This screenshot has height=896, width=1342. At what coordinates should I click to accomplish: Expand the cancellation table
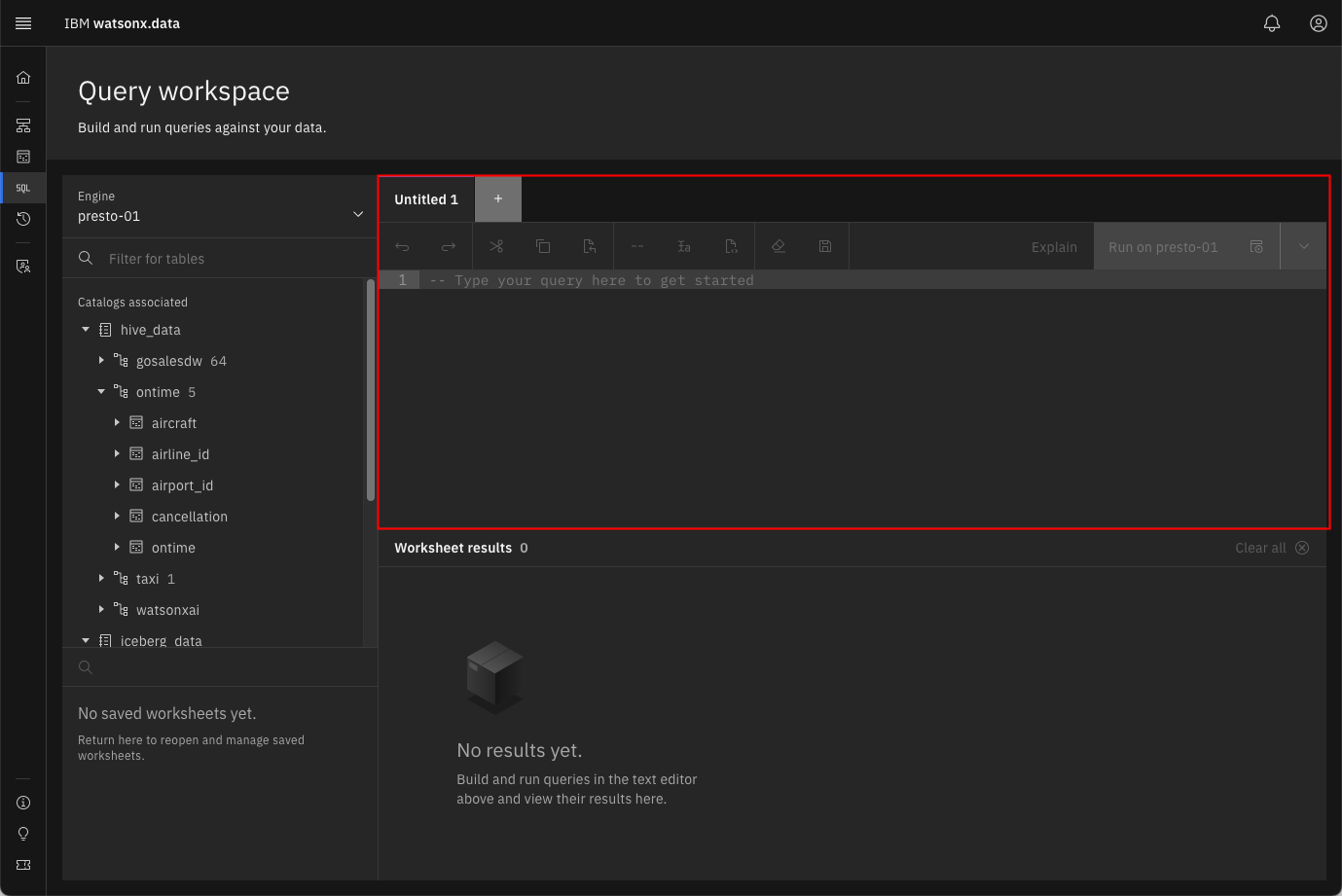pos(117,517)
